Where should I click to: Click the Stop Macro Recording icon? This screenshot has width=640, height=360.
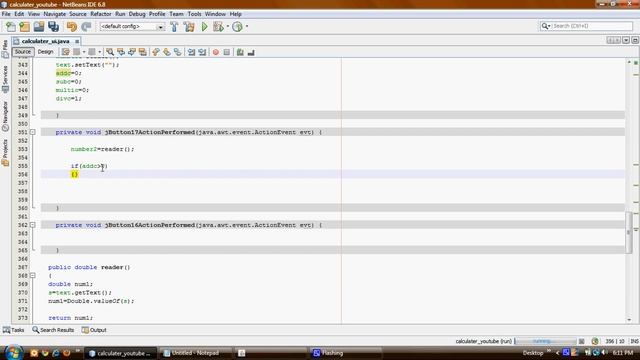(x=227, y=52)
